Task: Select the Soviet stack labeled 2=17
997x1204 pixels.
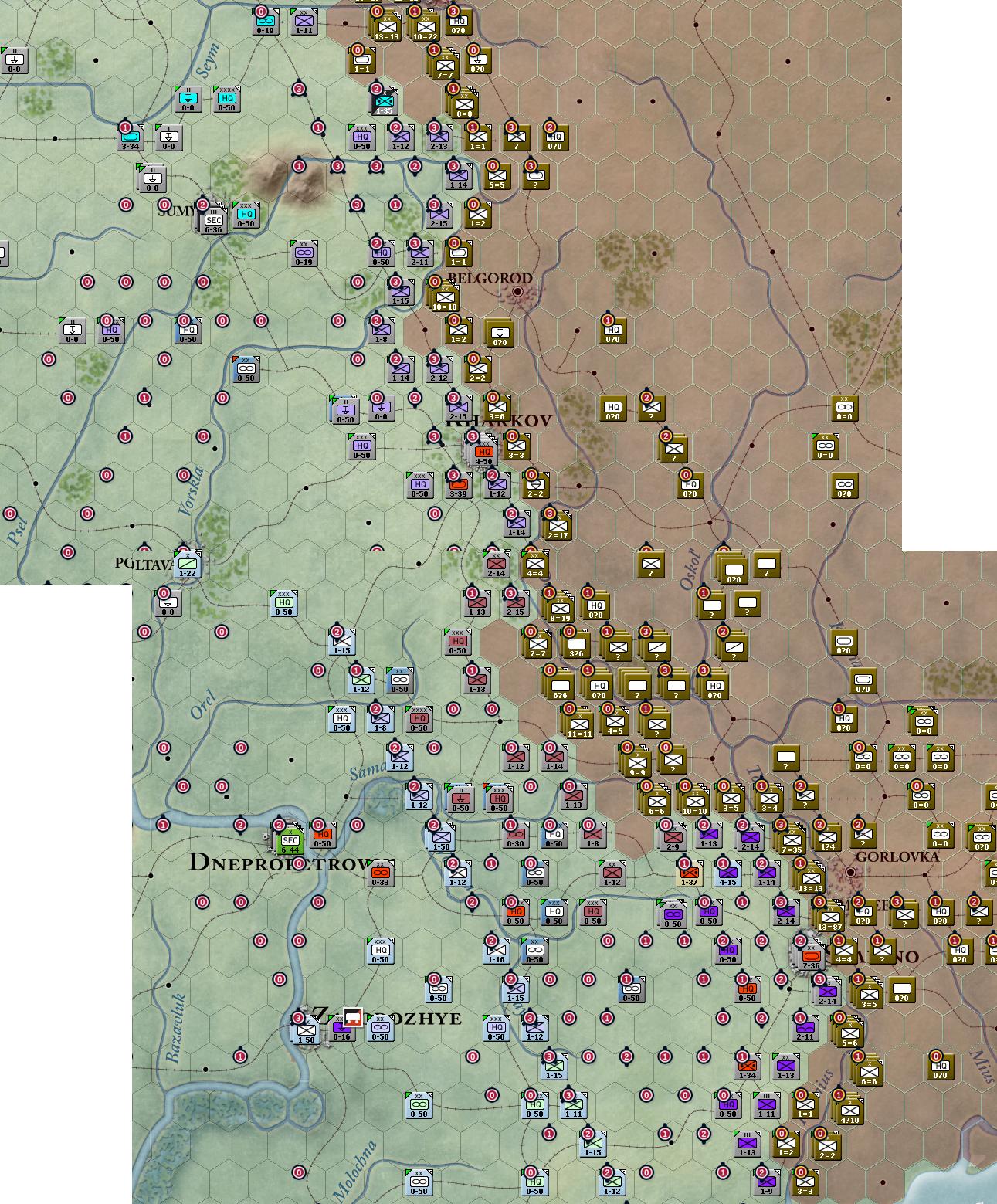Action: (x=558, y=526)
